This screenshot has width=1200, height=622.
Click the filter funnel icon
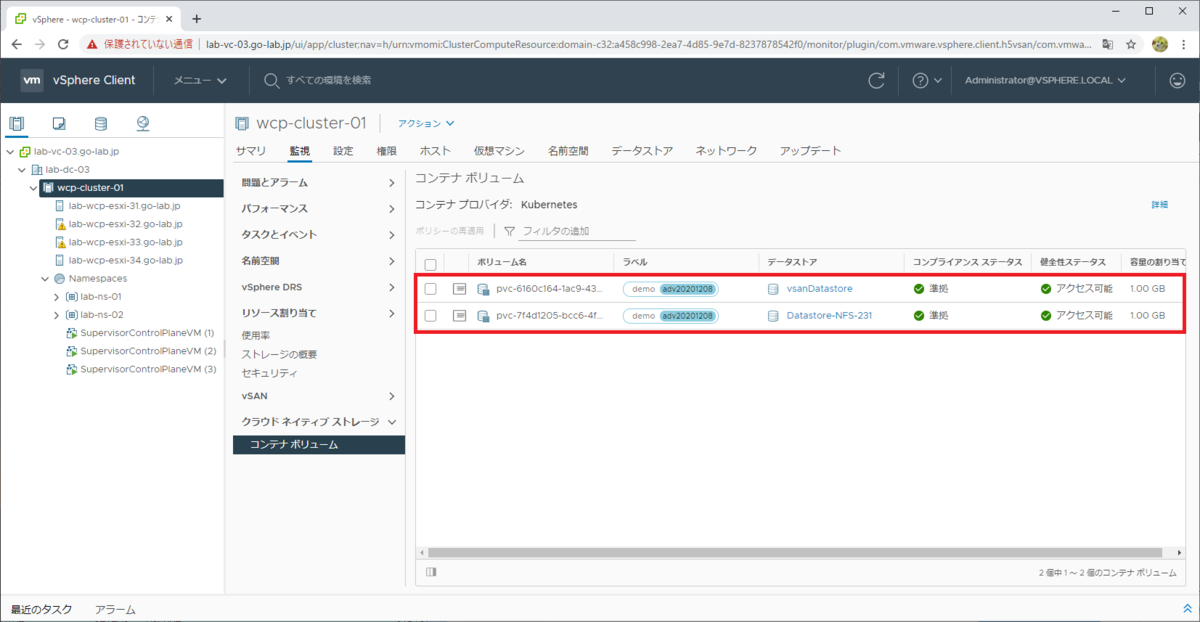pos(509,231)
